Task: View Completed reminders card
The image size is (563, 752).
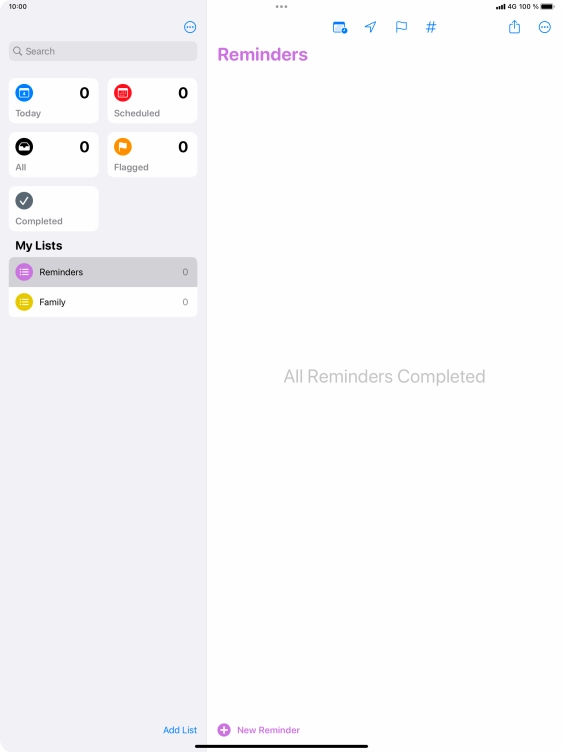Action: [54, 209]
